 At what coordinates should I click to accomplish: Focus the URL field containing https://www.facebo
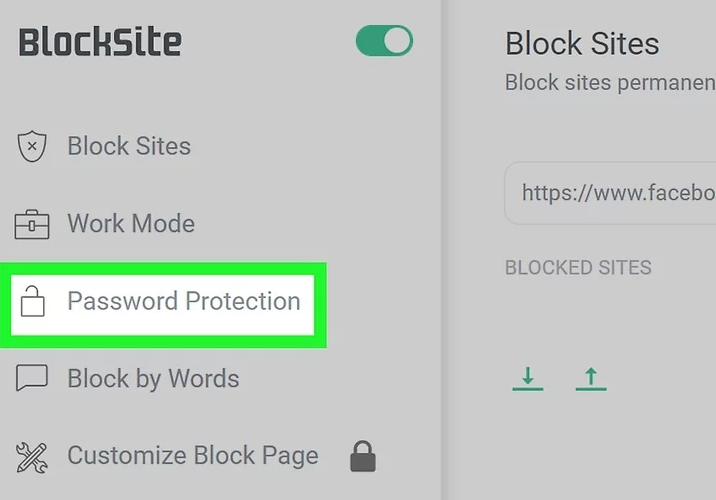615,192
